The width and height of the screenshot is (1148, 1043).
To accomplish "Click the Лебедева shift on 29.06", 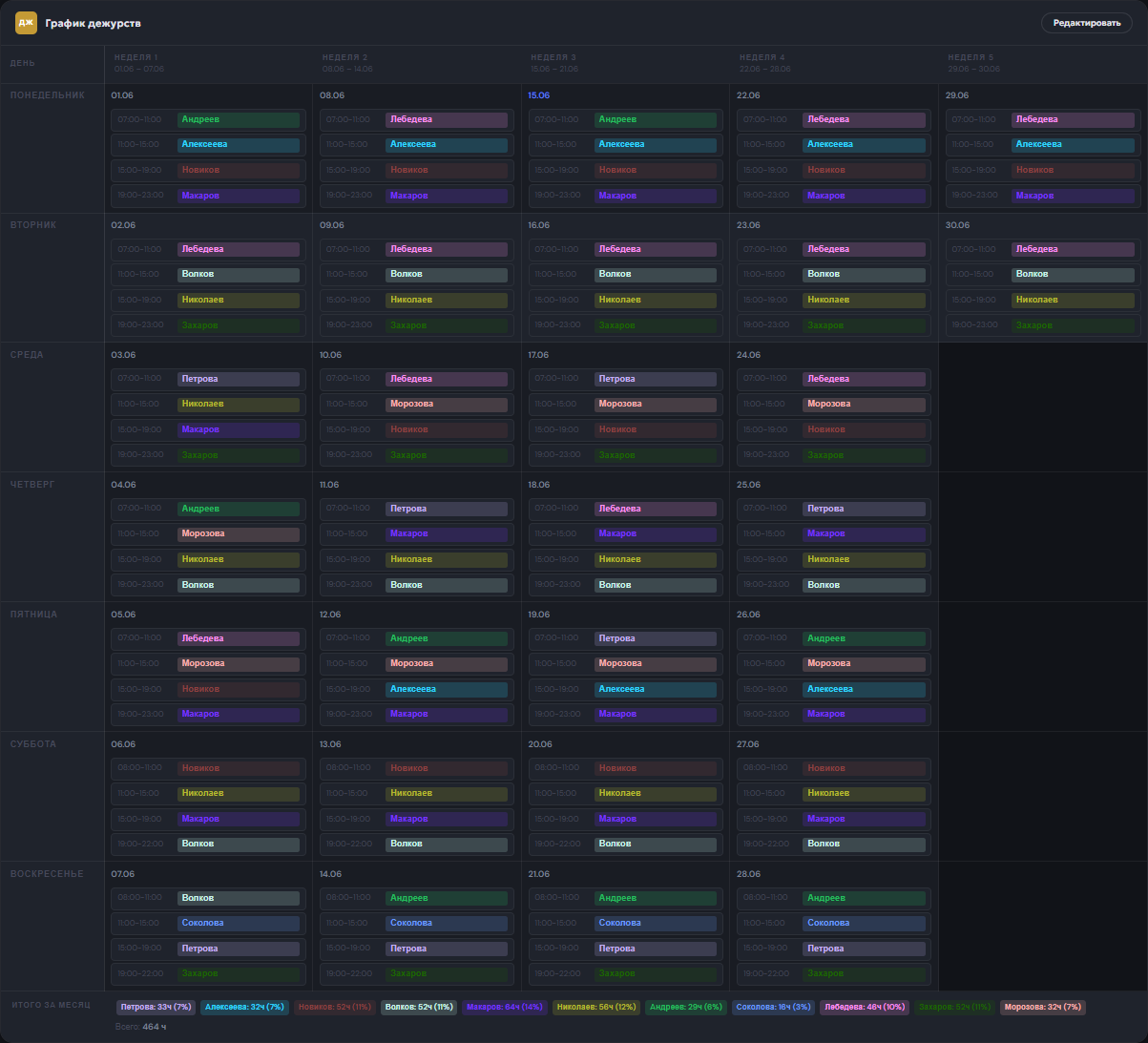I will pos(1073,120).
